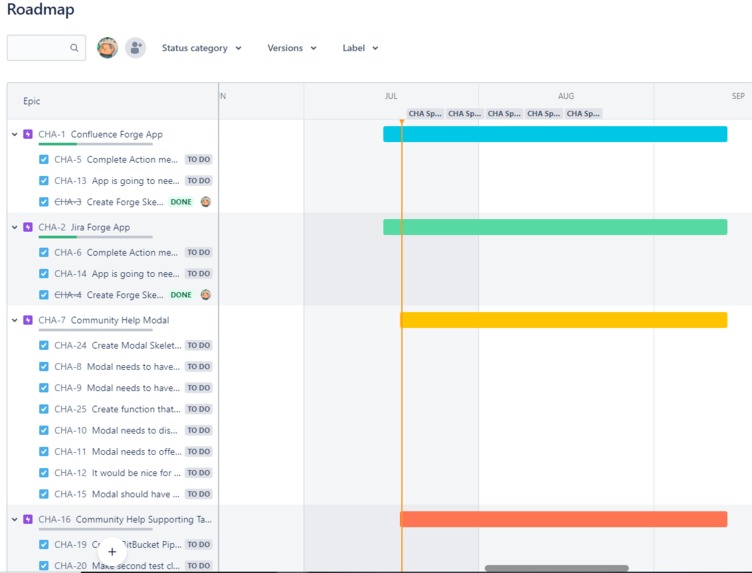Image resolution: width=752 pixels, height=573 pixels.
Task: Click task icon of CHA-24
Action: [44, 345]
